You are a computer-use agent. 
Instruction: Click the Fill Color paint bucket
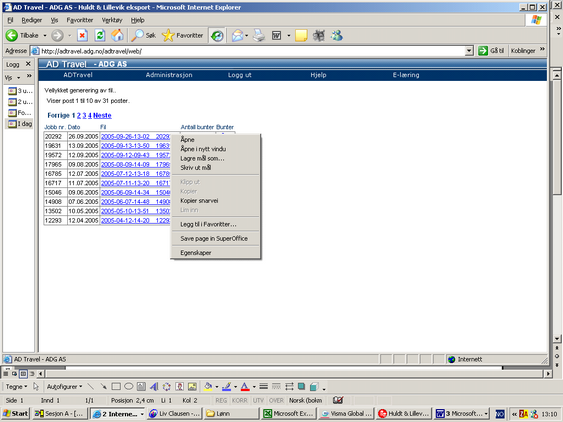208,387
